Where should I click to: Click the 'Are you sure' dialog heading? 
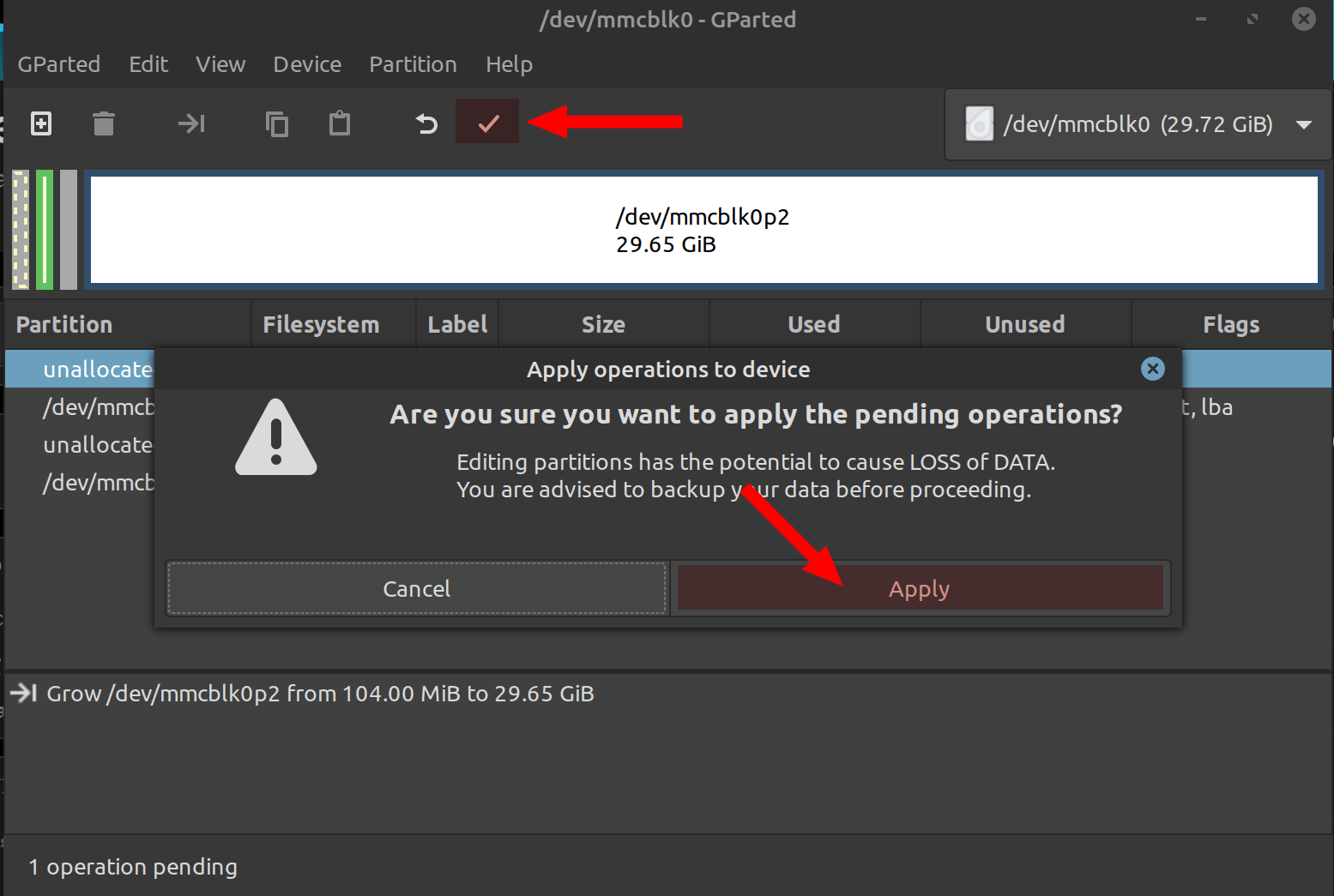756,414
